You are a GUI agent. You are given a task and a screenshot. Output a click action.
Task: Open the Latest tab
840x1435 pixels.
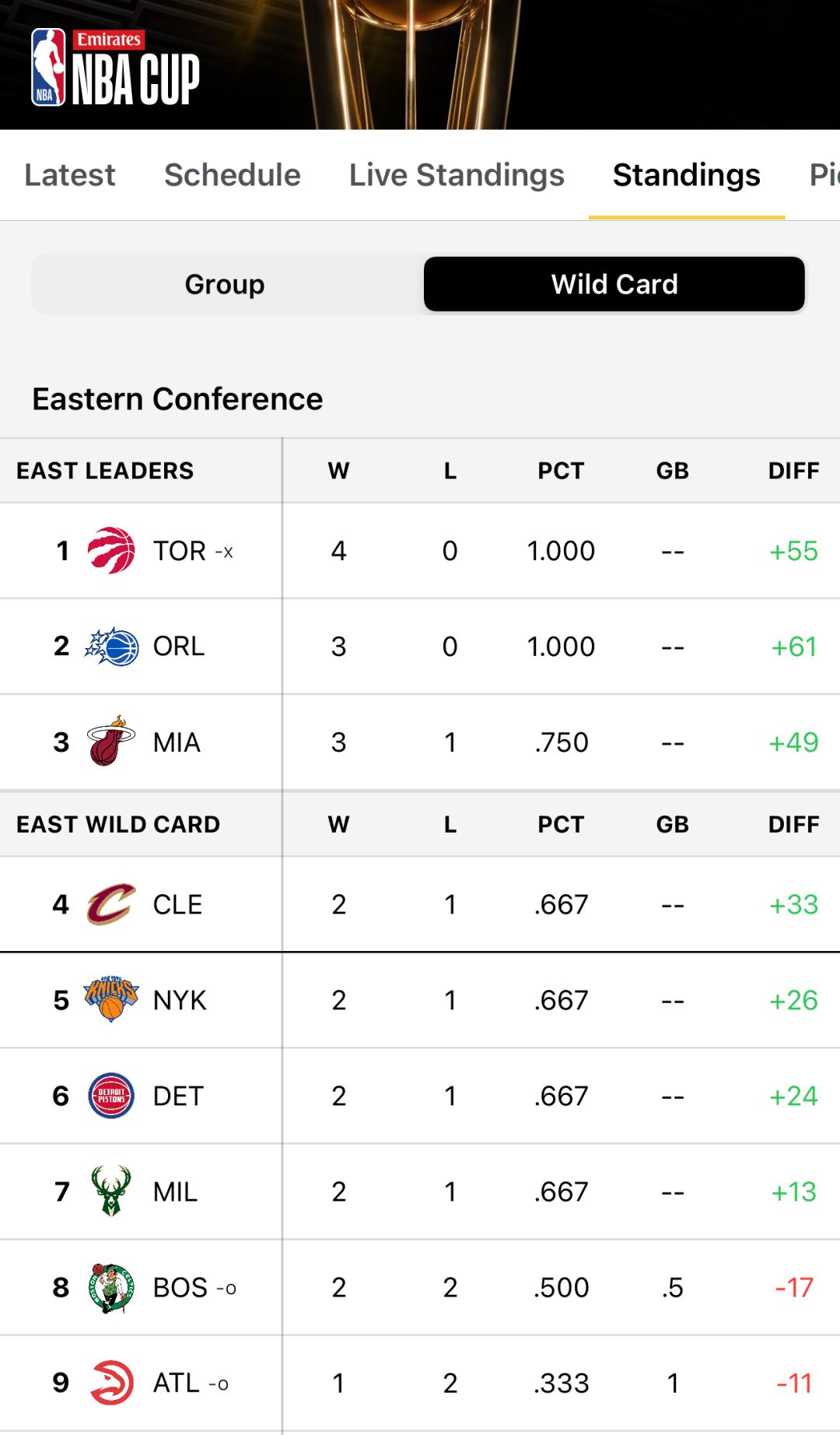pyautogui.click(x=70, y=175)
